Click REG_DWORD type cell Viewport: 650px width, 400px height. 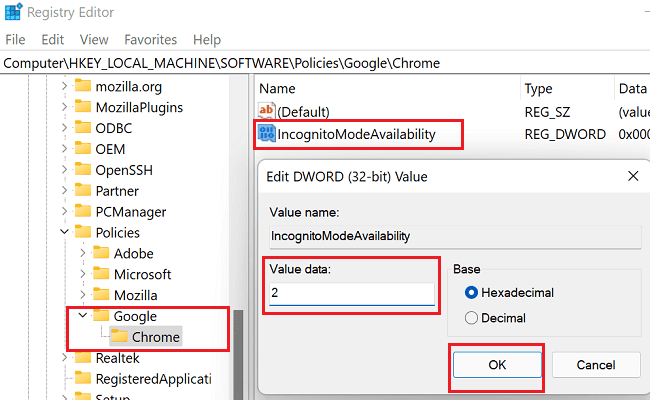[565, 134]
